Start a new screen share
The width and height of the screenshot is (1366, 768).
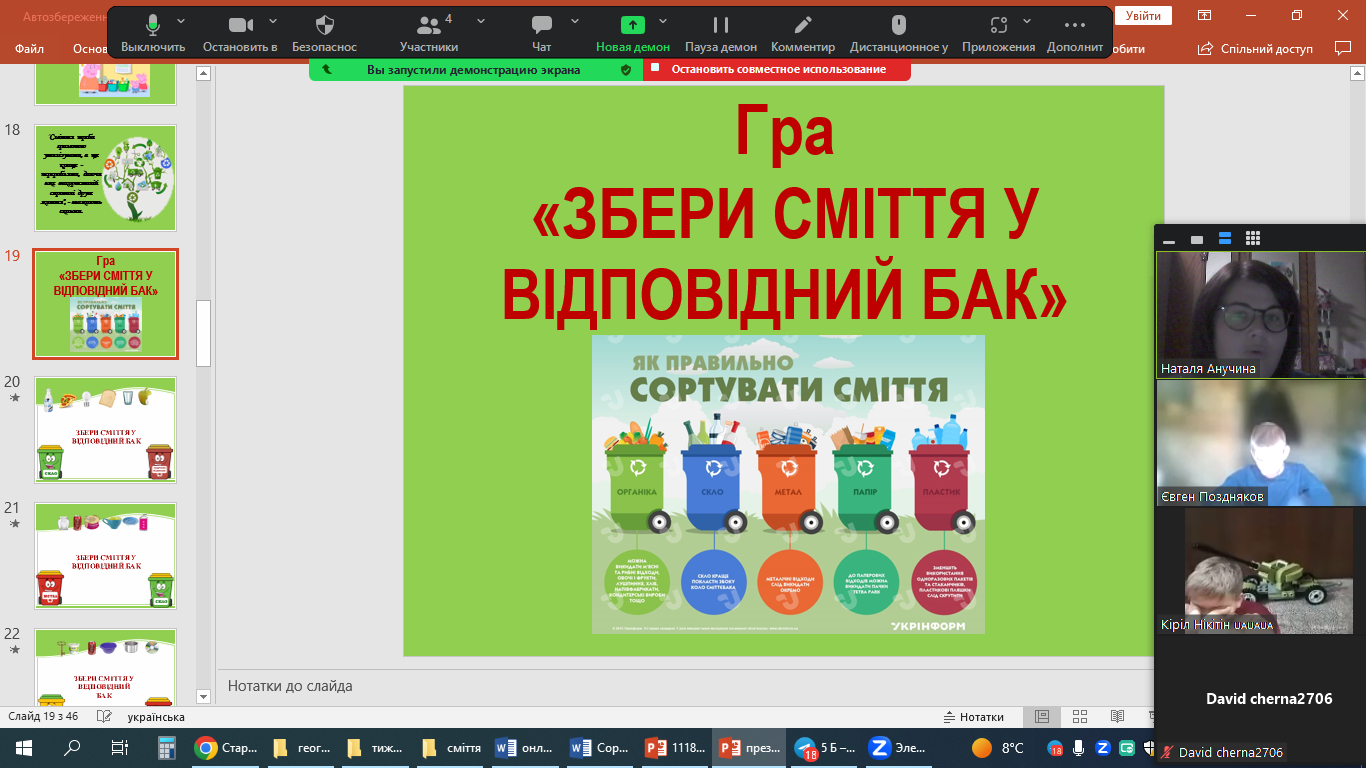[633, 33]
